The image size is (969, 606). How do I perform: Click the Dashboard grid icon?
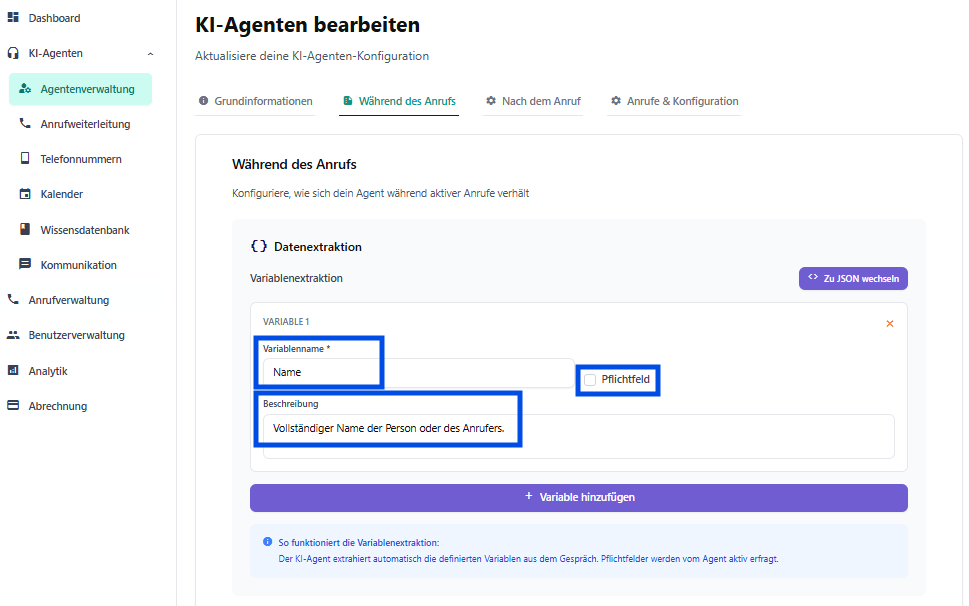point(14,18)
